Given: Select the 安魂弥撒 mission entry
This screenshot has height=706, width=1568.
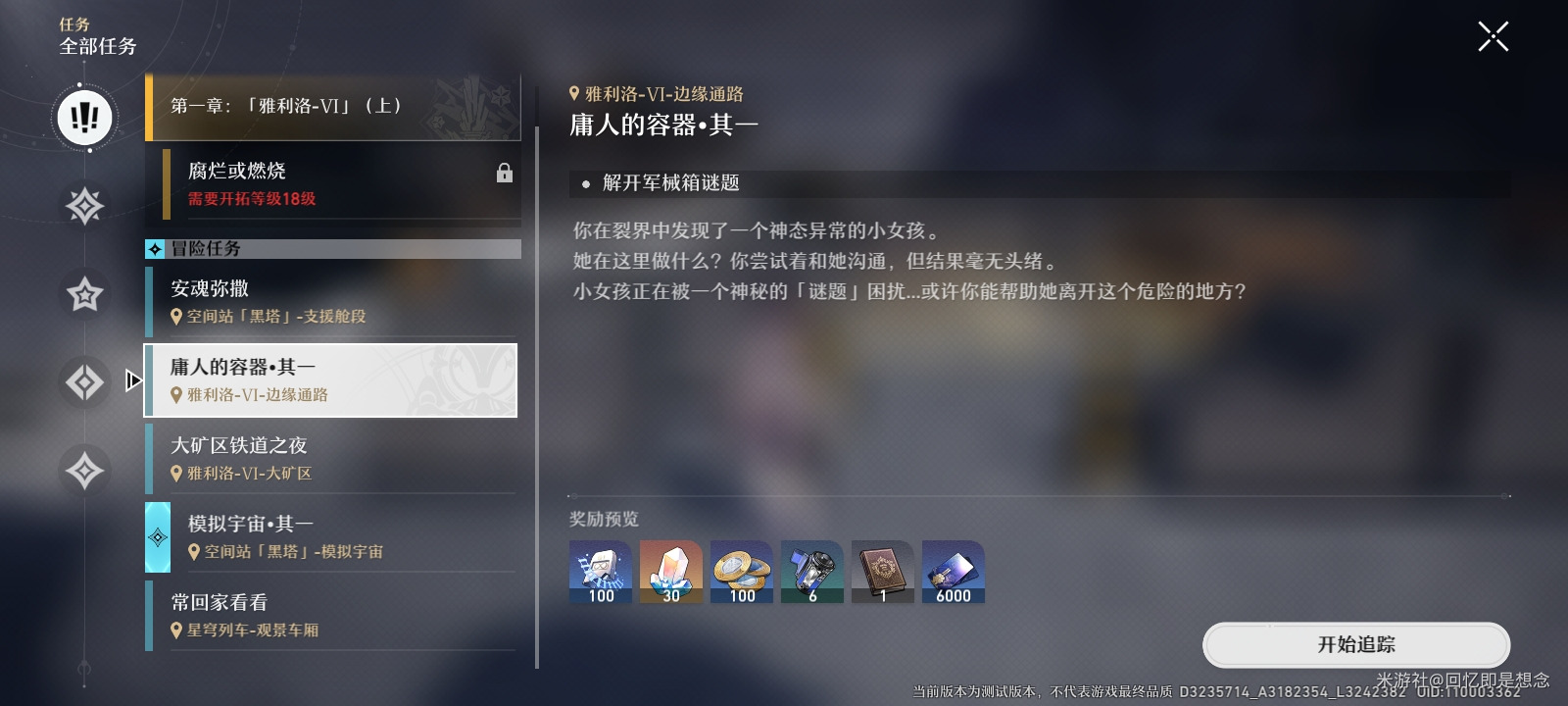Looking at the screenshot, I should click(331, 302).
